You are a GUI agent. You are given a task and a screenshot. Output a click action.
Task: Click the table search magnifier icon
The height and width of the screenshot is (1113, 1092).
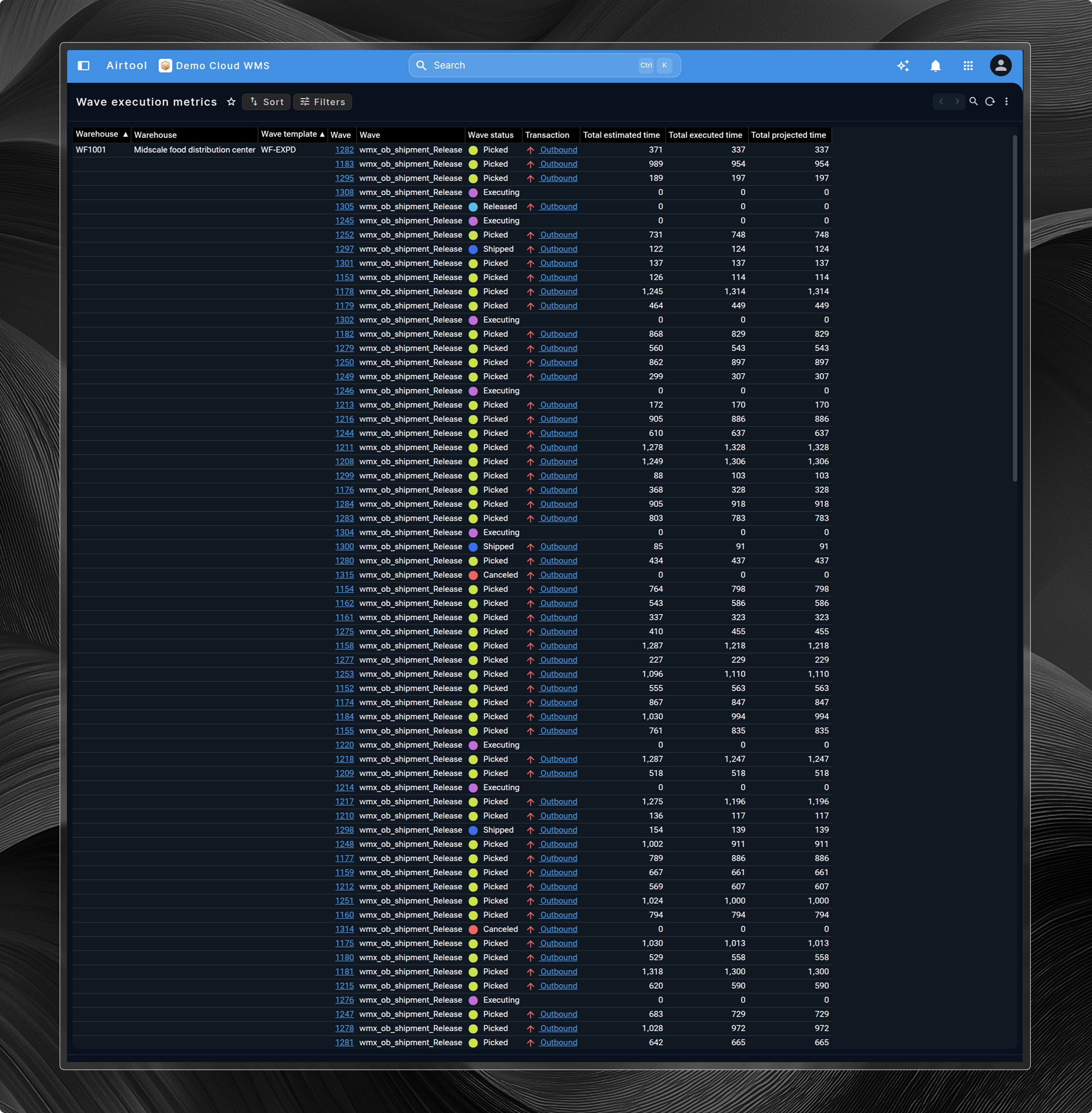tap(973, 101)
